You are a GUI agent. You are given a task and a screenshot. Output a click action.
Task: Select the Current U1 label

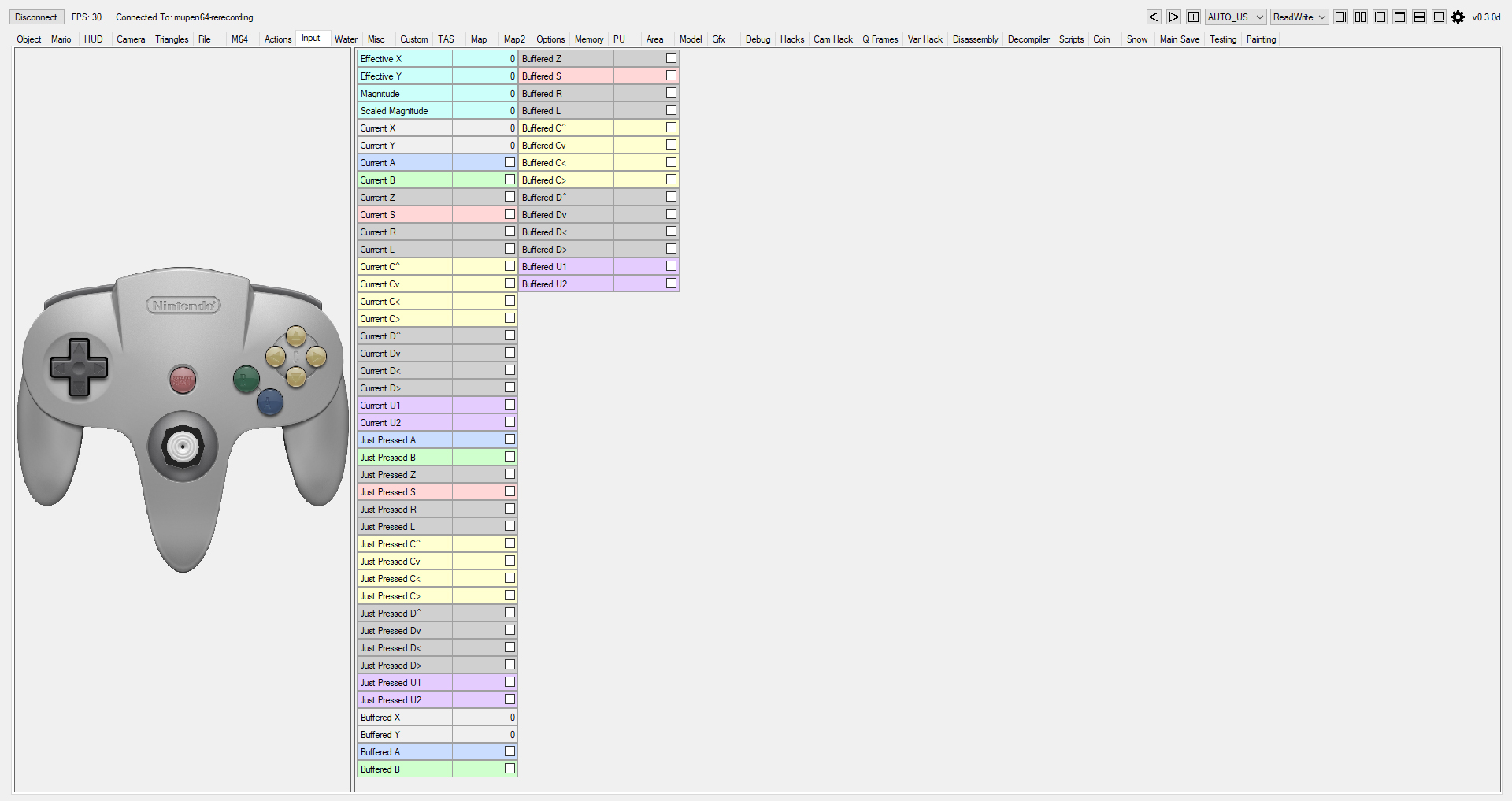(x=380, y=406)
